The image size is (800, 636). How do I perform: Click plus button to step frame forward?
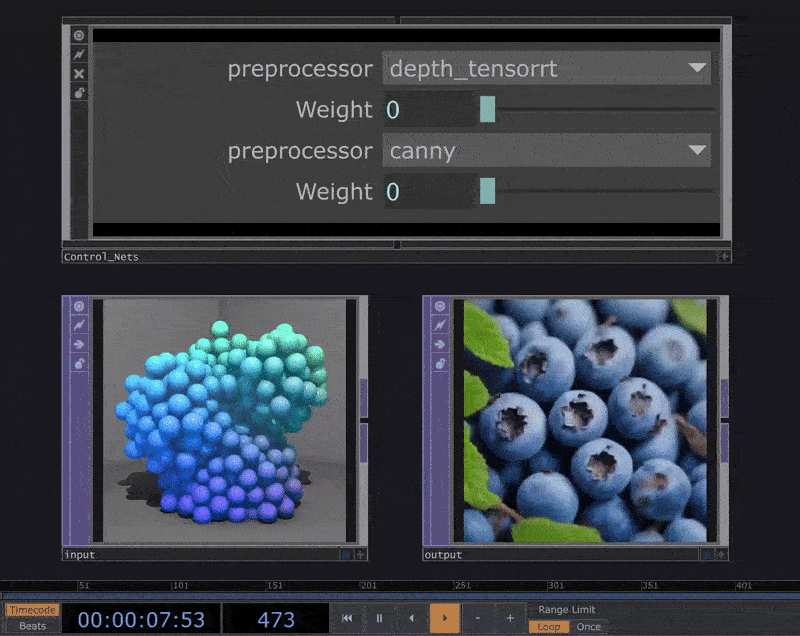510,618
